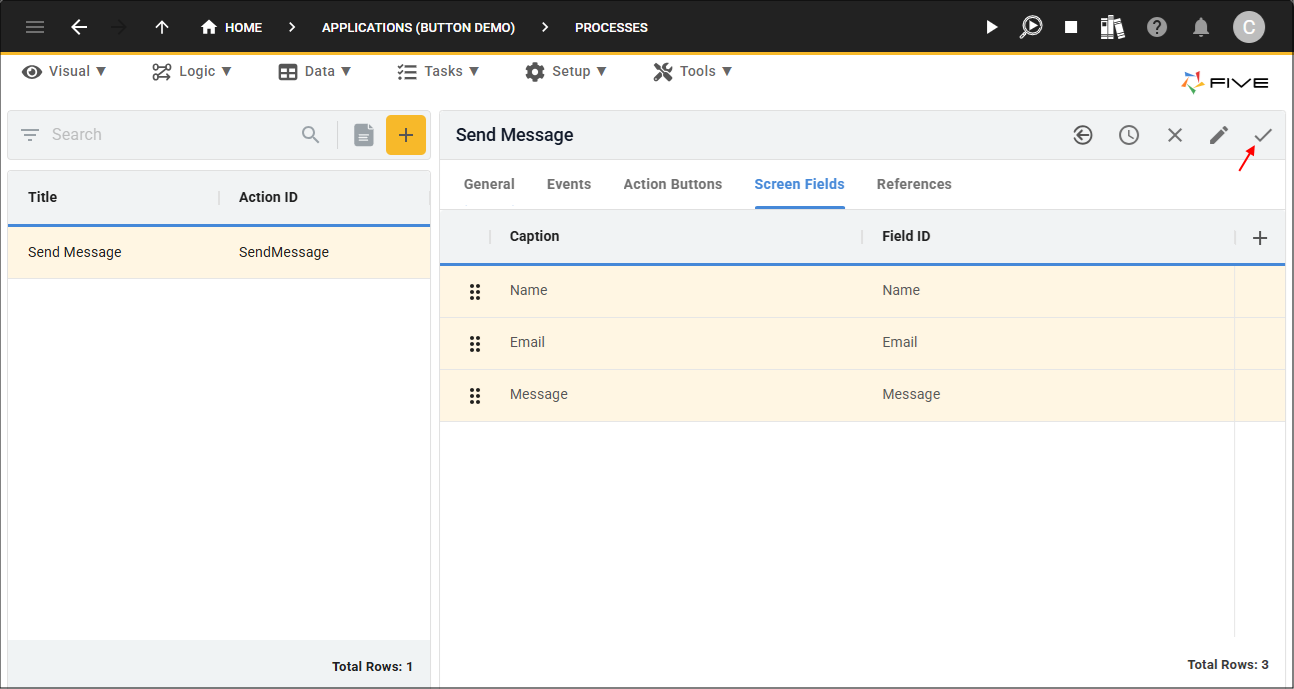This screenshot has height=689, width=1294.
Task: Expand the Visual menu
Action: coord(64,71)
